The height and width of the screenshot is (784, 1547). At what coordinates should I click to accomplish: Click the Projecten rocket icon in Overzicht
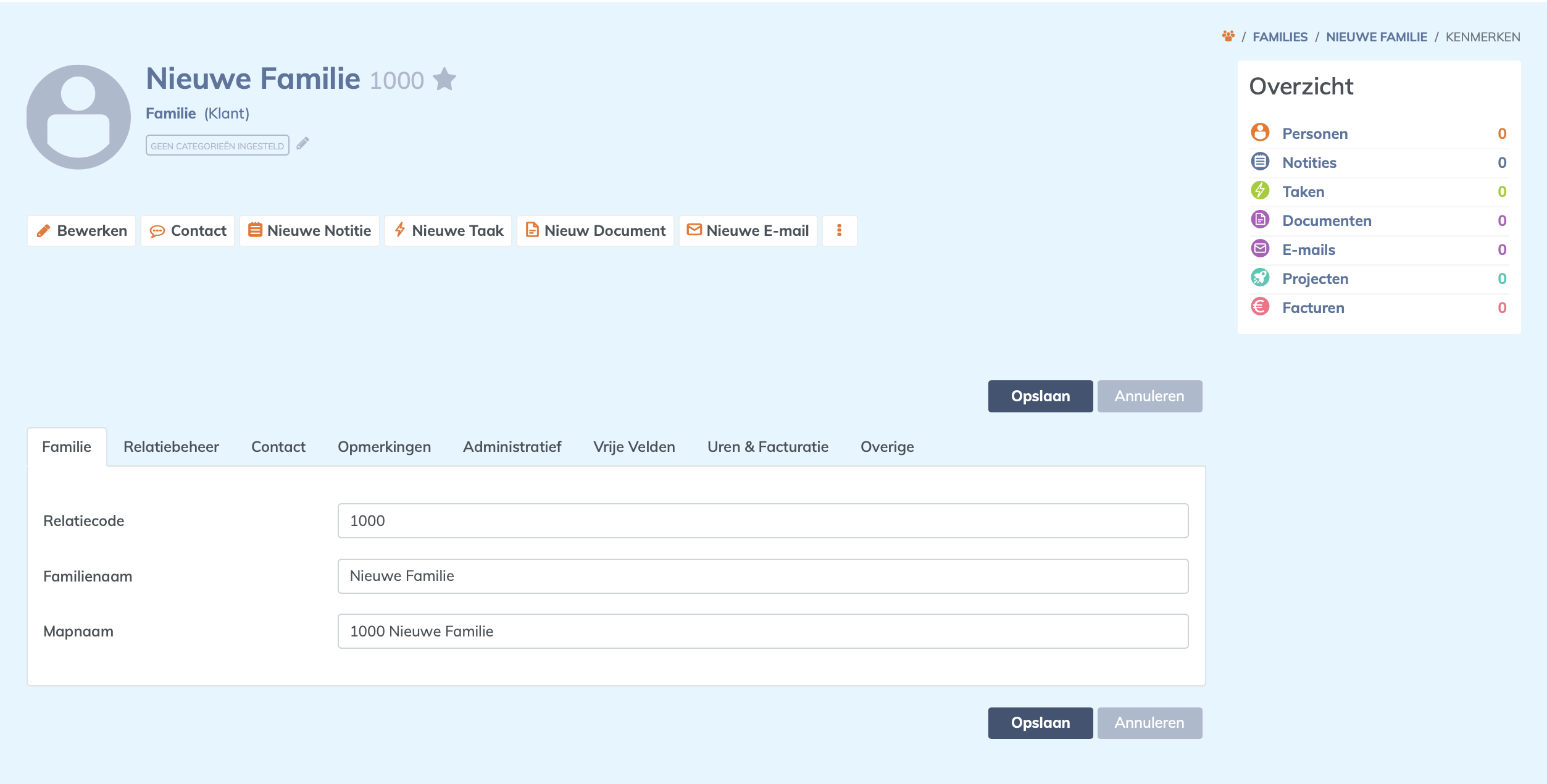pyautogui.click(x=1260, y=278)
